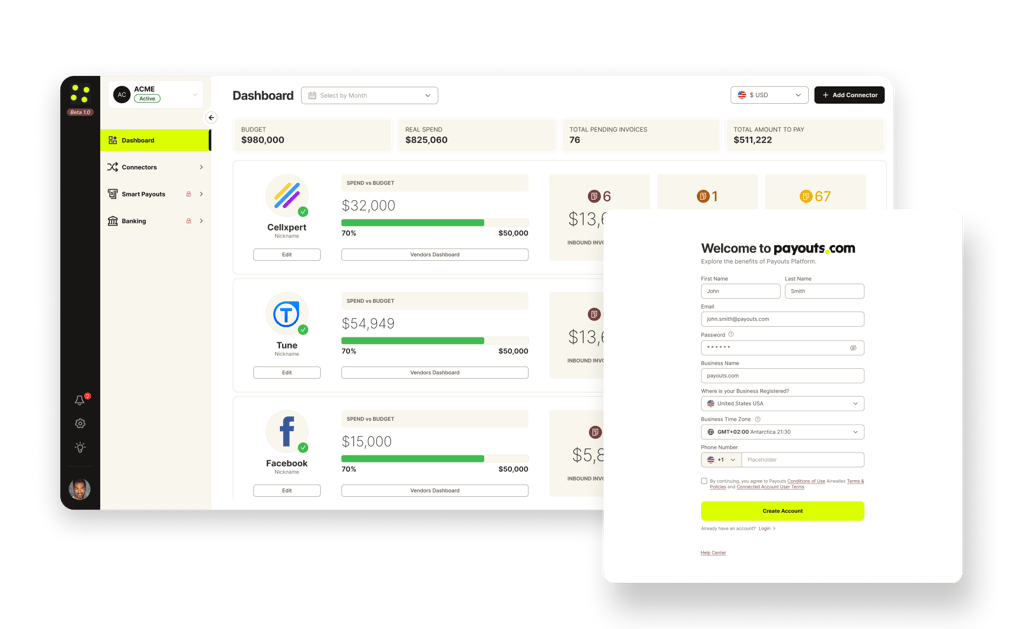Click the Create Account button
This screenshot has height=629, width=1024.
pos(782,510)
